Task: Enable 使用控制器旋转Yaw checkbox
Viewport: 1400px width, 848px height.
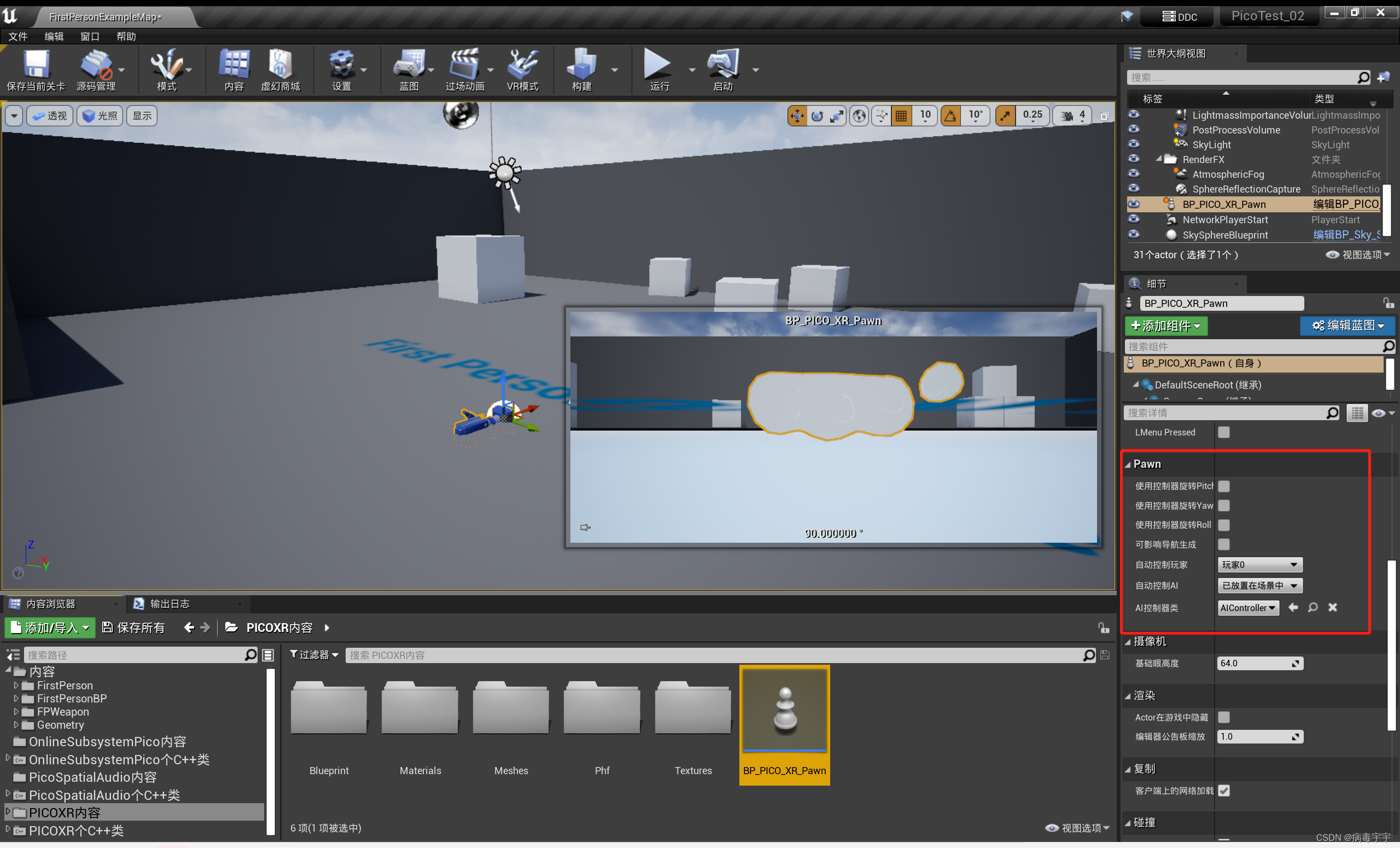Action: (x=1224, y=506)
